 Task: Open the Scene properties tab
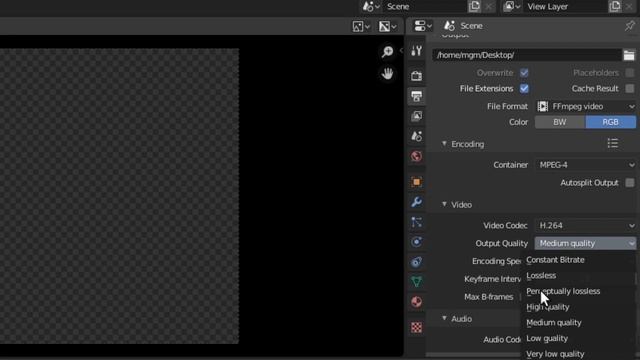click(416, 136)
